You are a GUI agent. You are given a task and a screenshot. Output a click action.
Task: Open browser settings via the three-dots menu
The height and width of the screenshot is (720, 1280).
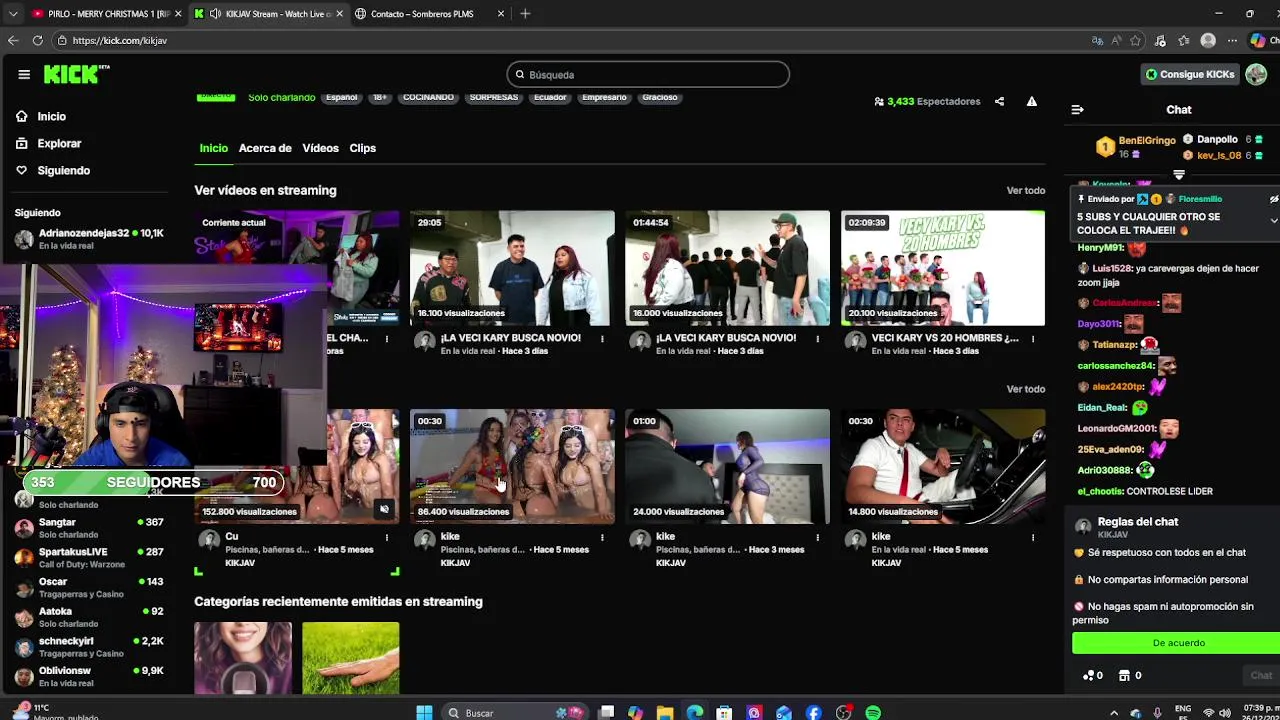coord(1233,41)
